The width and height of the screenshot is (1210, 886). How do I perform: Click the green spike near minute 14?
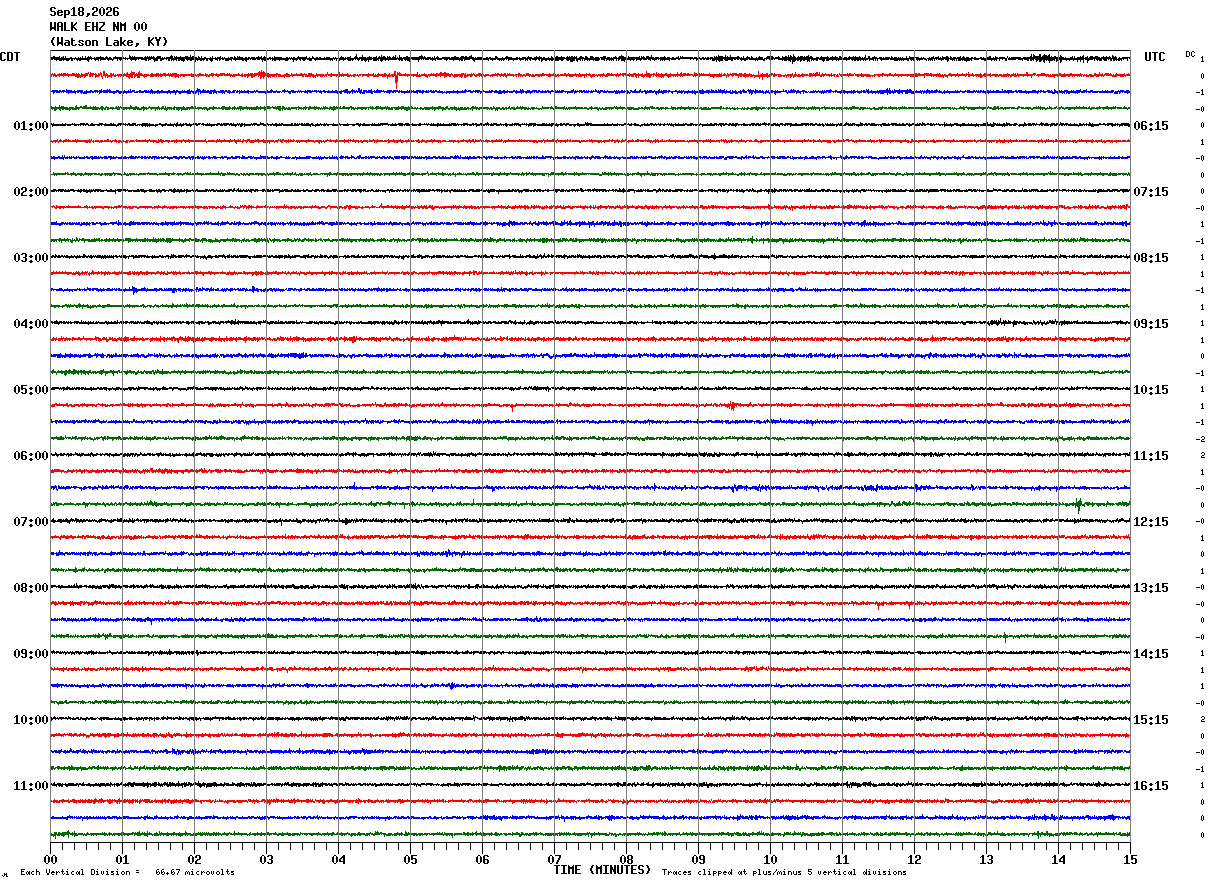coord(1078,505)
